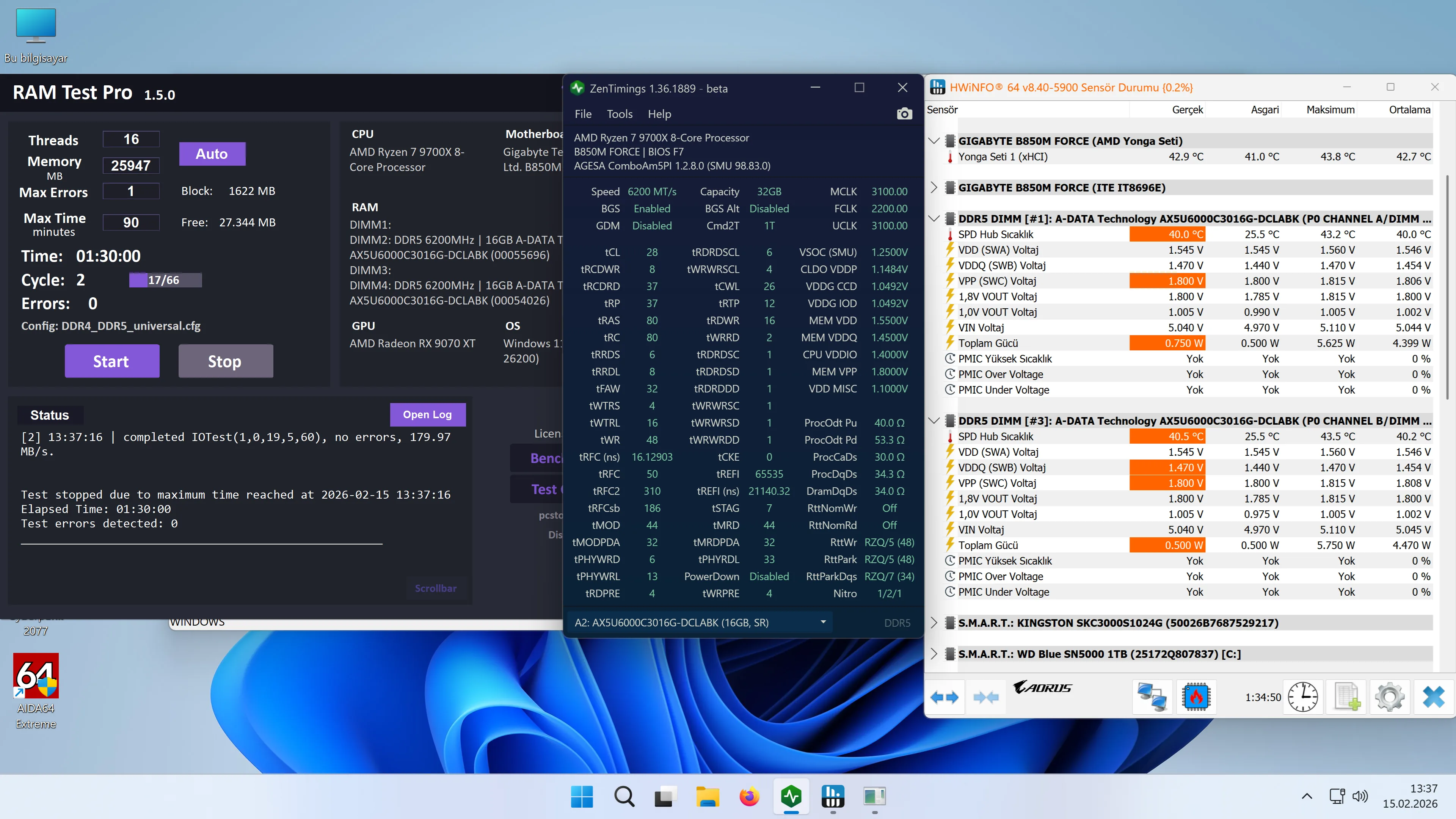
Task: Click the greyed collapse arrows icon in HWiNFO
Action: [986, 697]
